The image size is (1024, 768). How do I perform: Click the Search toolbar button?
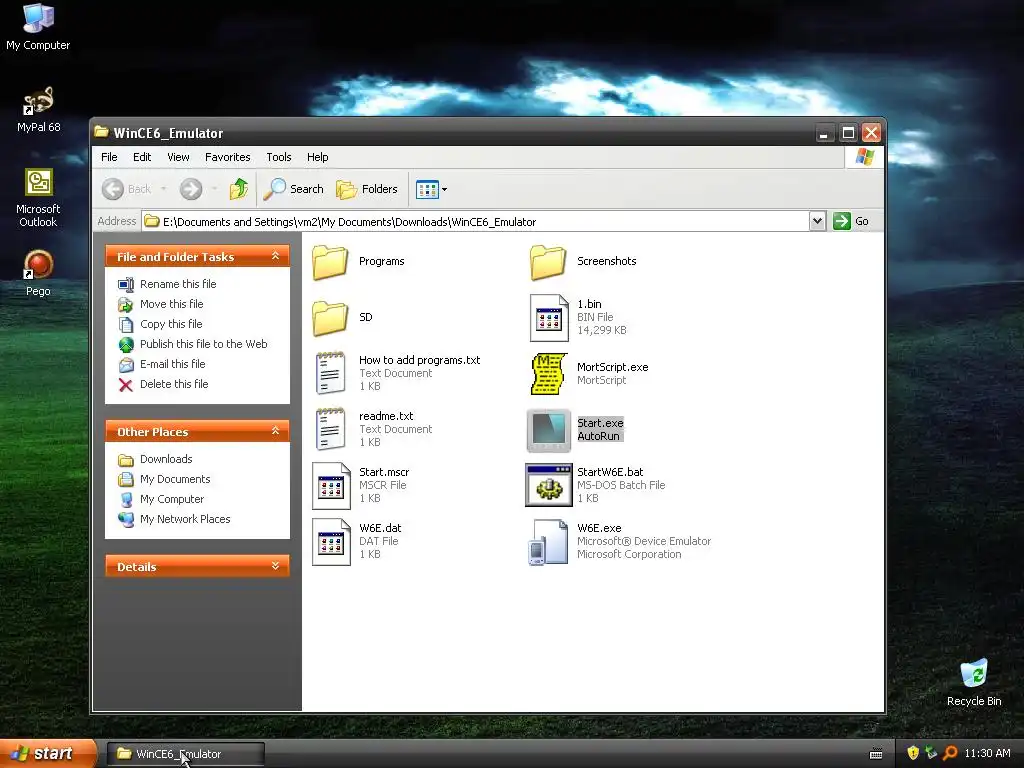pyautogui.click(x=293, y=189)
